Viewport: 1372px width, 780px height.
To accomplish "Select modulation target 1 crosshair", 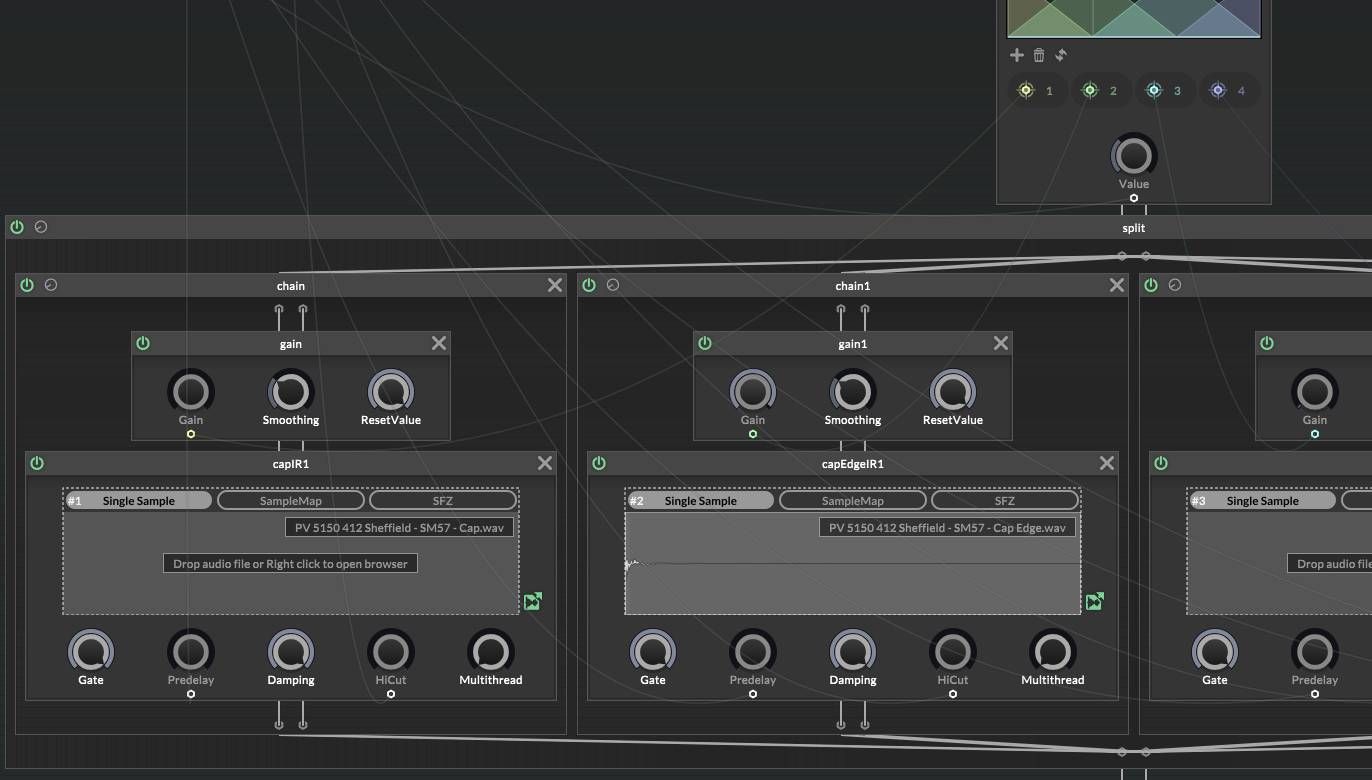I will 1025,90.
